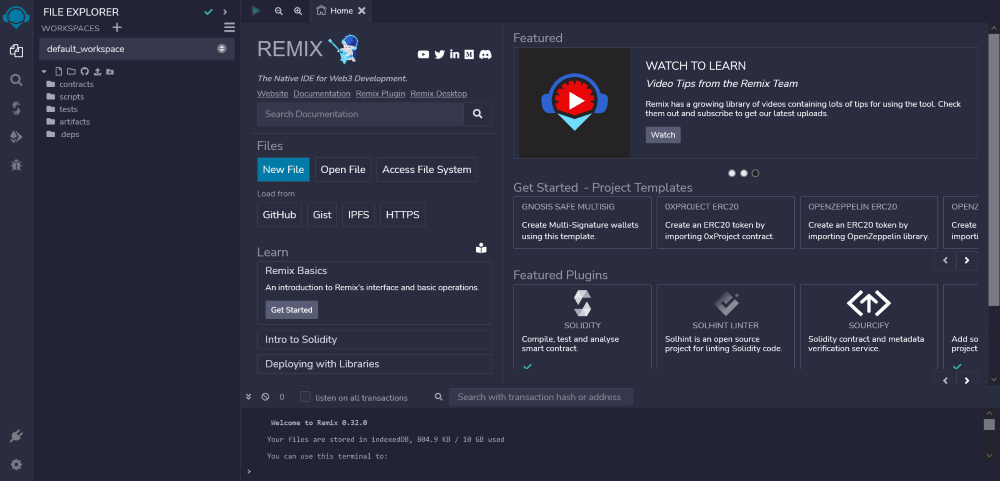Close the Home tab
Viewport: 1000px width, 481px height.
click(362, 11)
